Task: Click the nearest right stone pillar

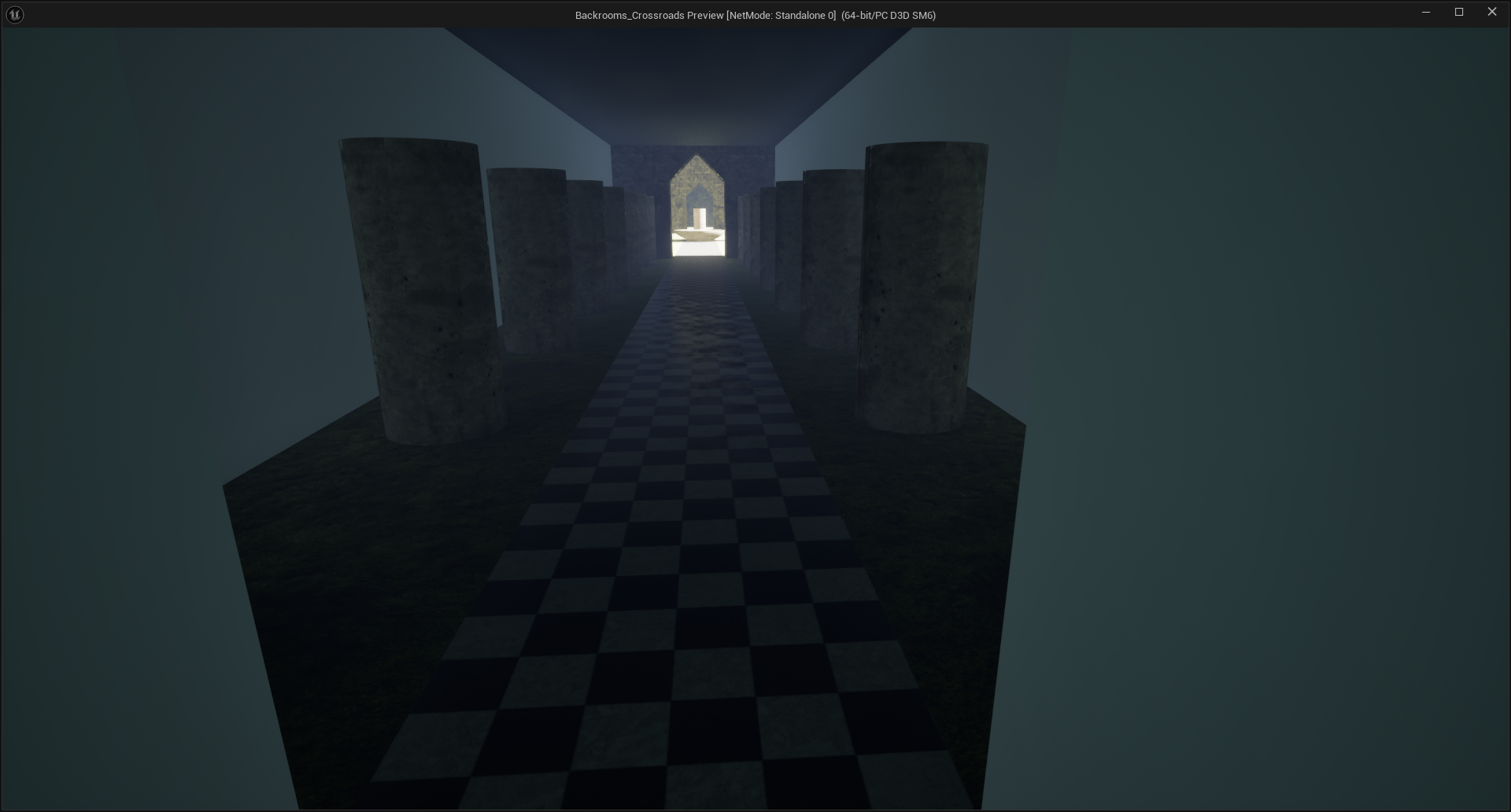Action: (x=919, y=287)
